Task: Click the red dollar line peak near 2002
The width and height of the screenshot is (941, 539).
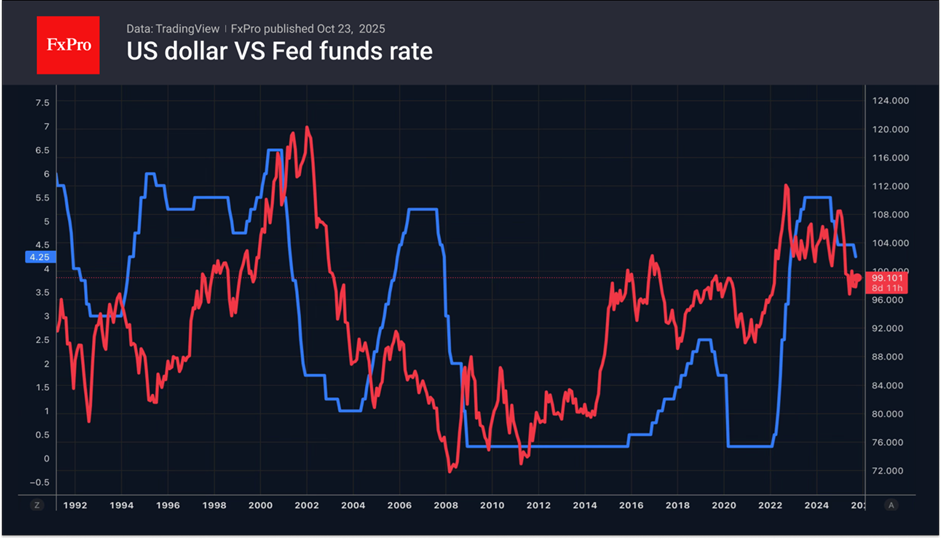Action: [x=306, y=128]
